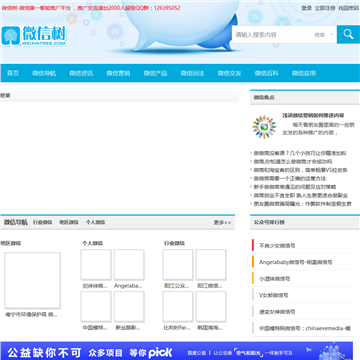The height and width of the screenshot is (360, 360).
Task: Click the thumbnail above 新丝路影...
Action: [129, 307]
